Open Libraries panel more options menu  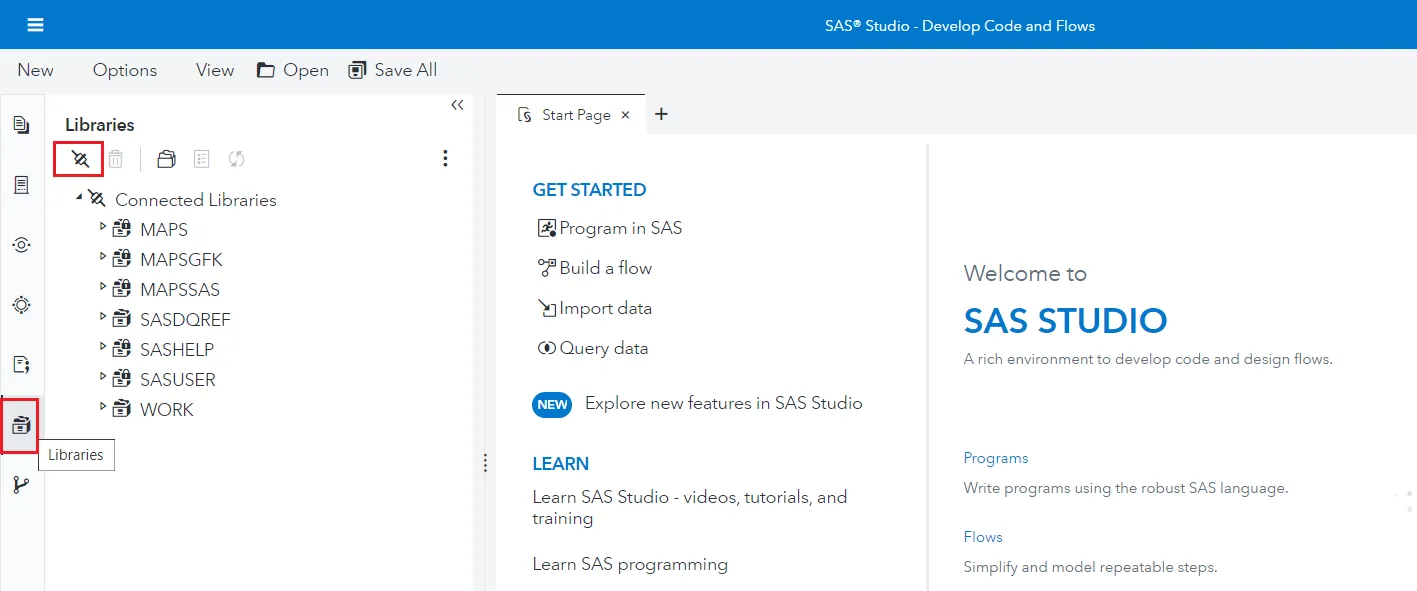point(445,159)
